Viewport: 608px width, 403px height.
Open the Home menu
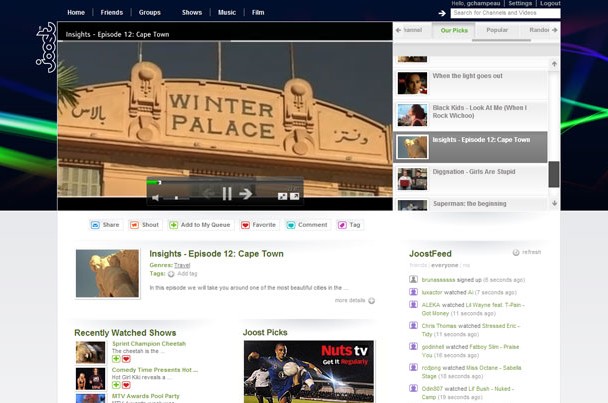point(76,12)
